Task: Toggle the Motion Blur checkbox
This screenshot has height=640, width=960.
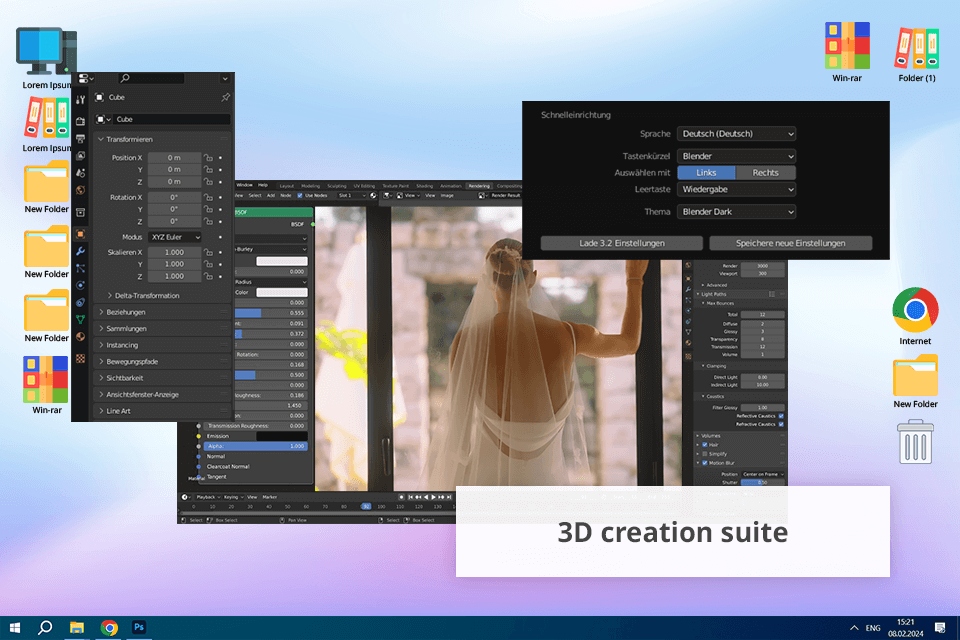Action: pos(705,463)
